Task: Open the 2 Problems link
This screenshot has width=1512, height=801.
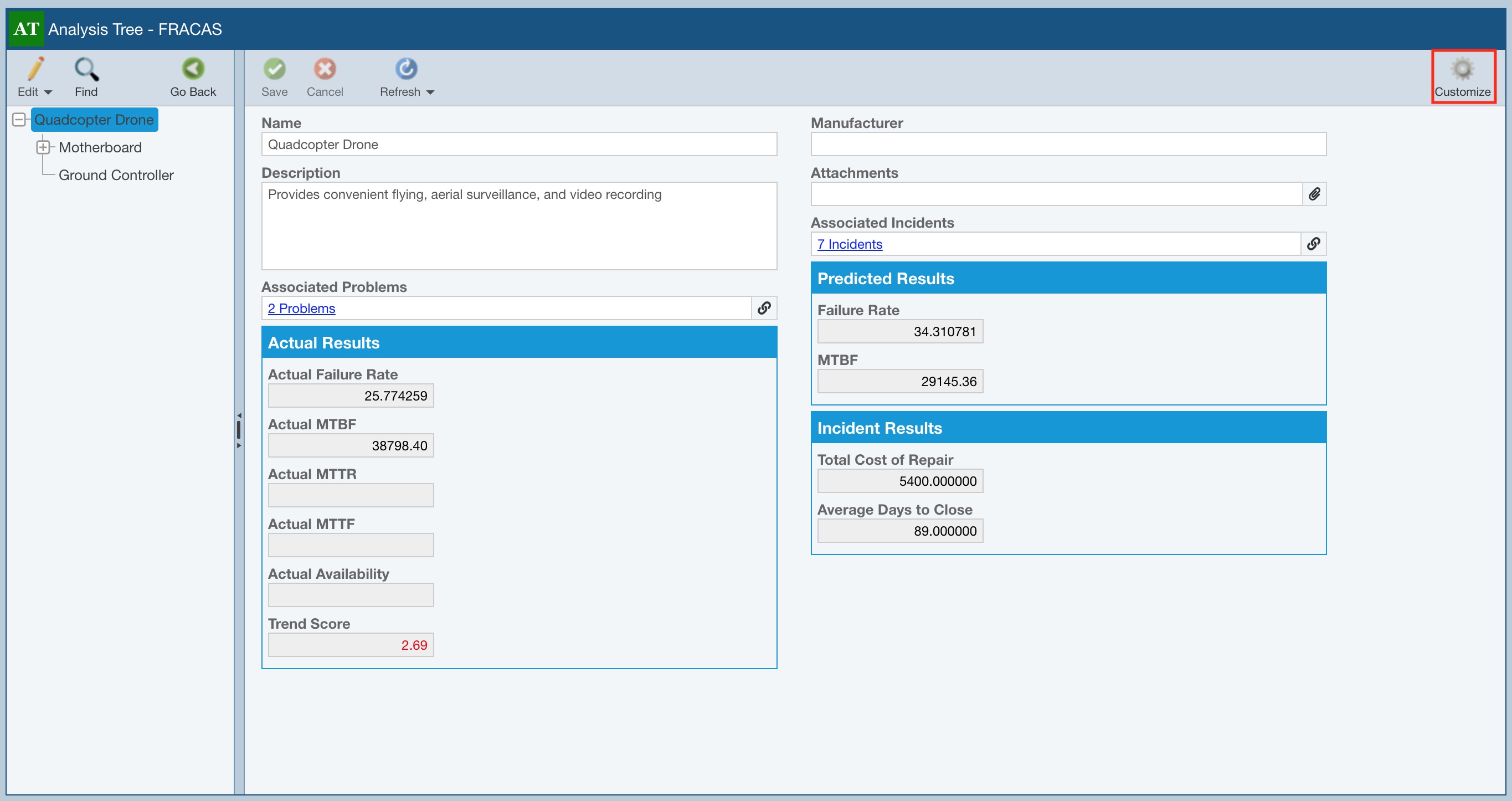Action: (x=301, y=309)
